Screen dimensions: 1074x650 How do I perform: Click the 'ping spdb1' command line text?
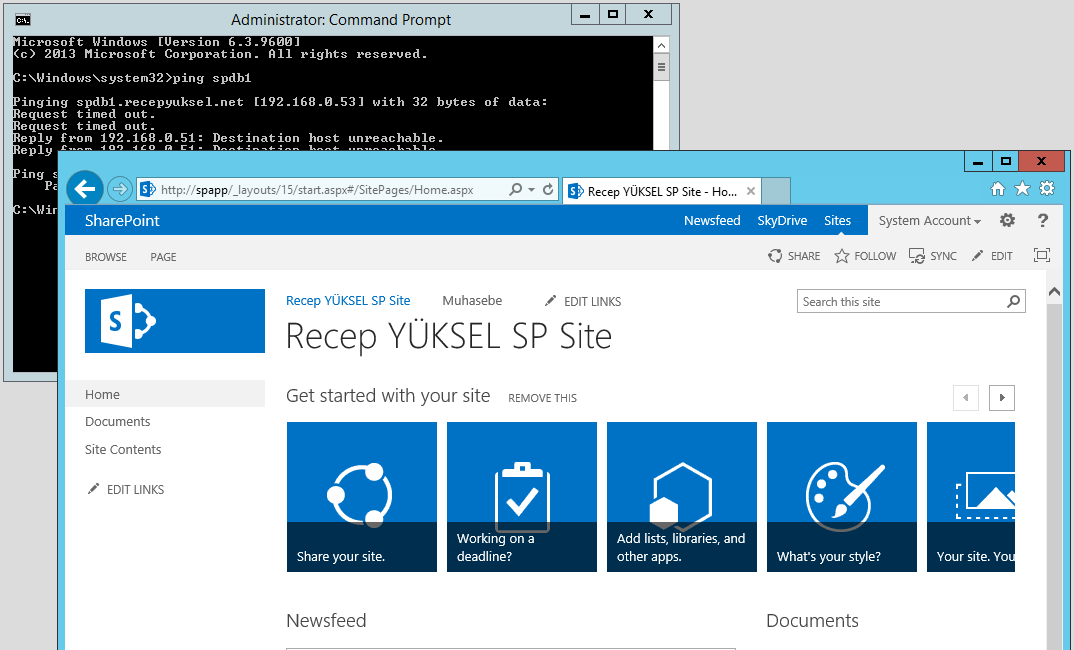click(x=212, y=78)
